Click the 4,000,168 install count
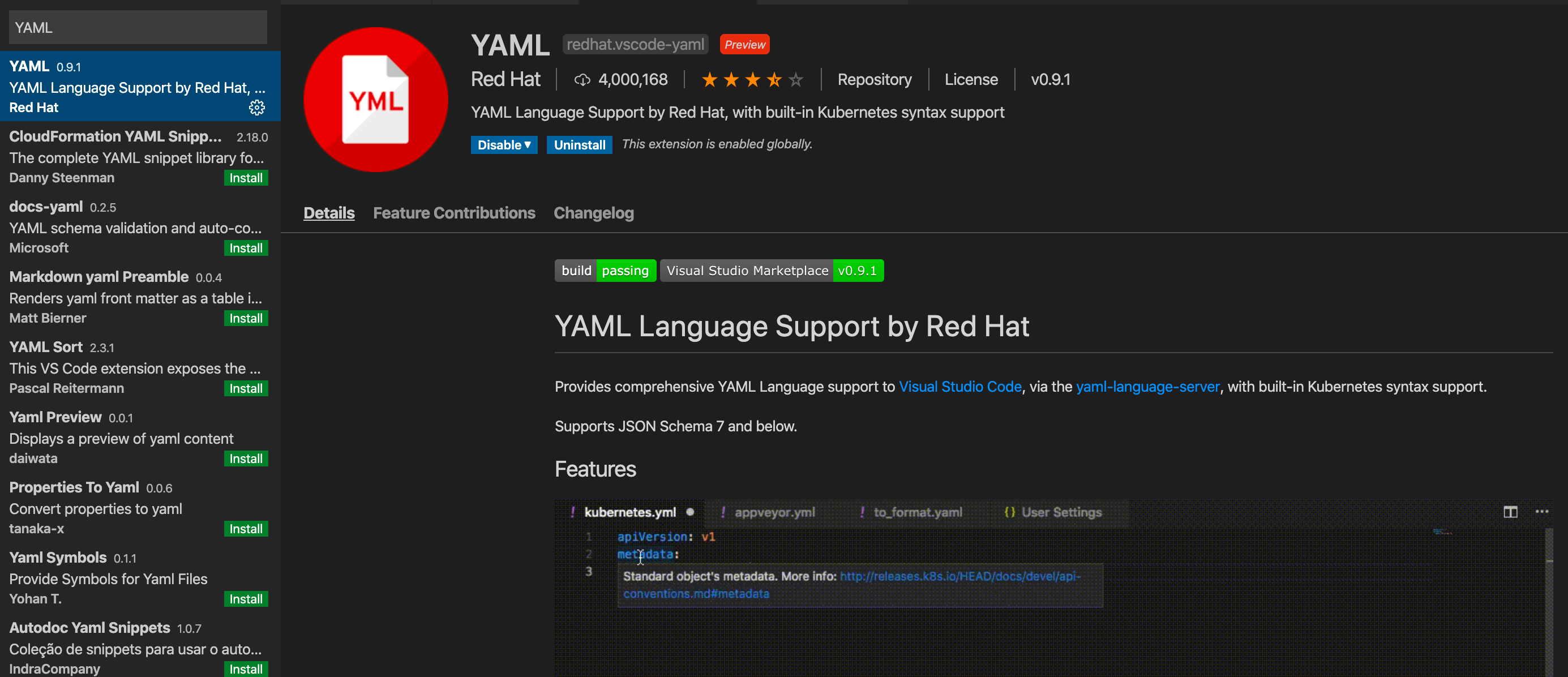The image size is (1568, 677). pyautogui.click(x=632, y=80)
